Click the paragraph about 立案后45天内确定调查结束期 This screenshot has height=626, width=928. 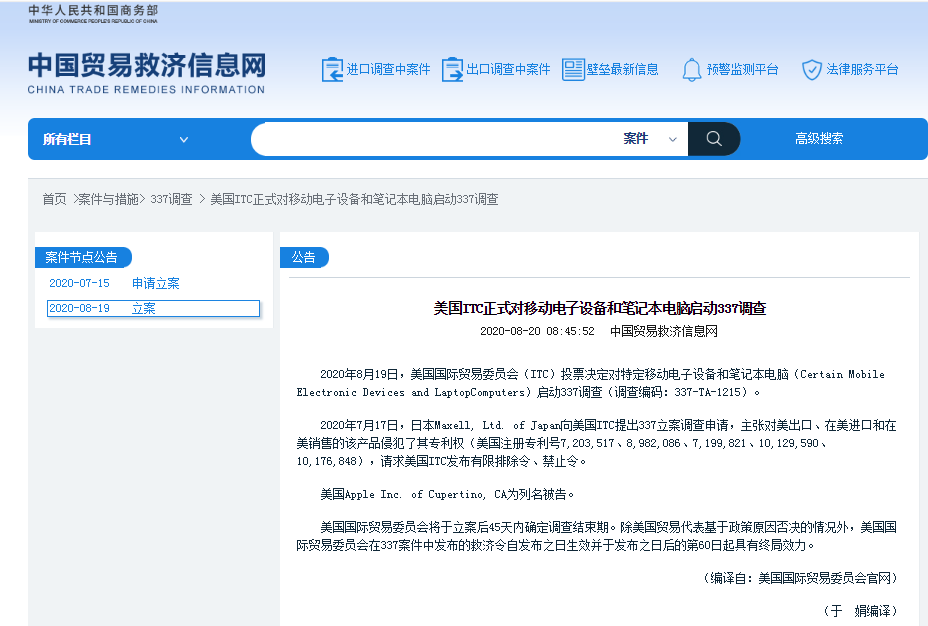point(596,536)
